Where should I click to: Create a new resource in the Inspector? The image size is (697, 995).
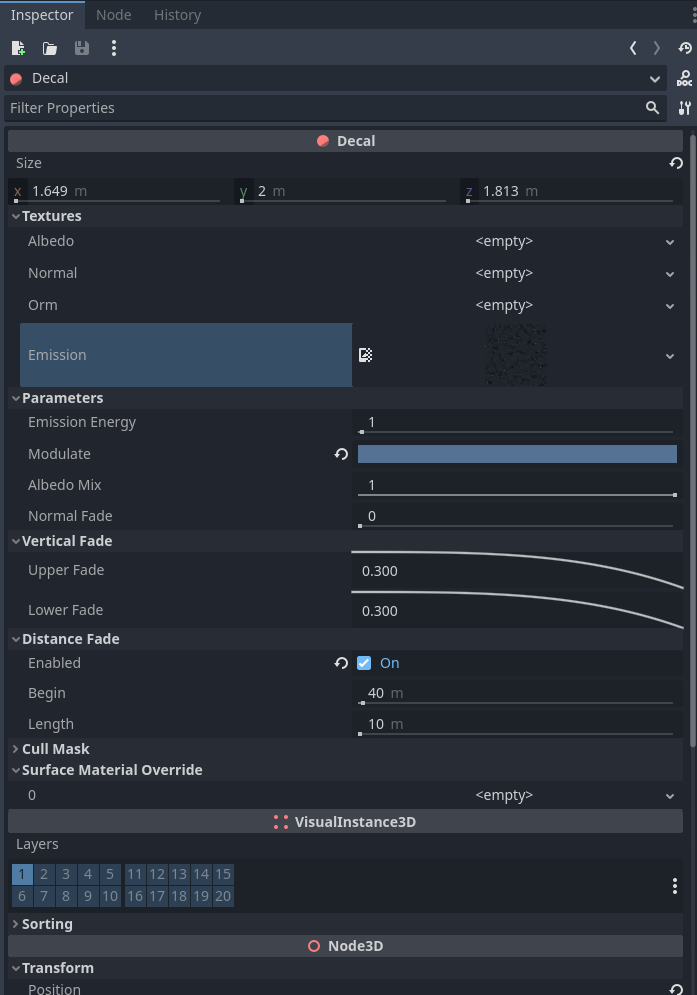pos(18,47)
